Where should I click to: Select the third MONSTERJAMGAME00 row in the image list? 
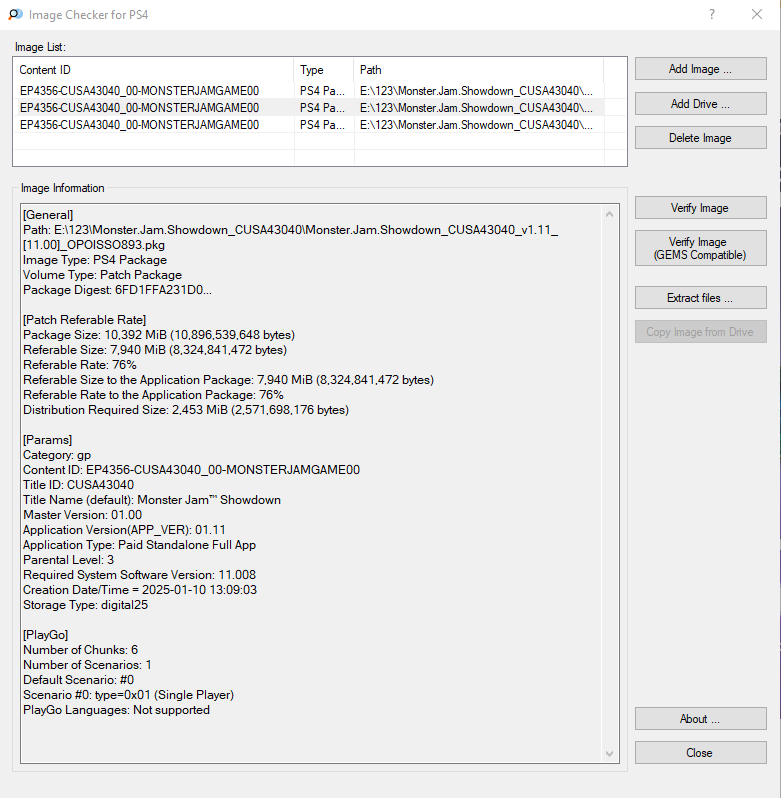click(x=309, y=125)
